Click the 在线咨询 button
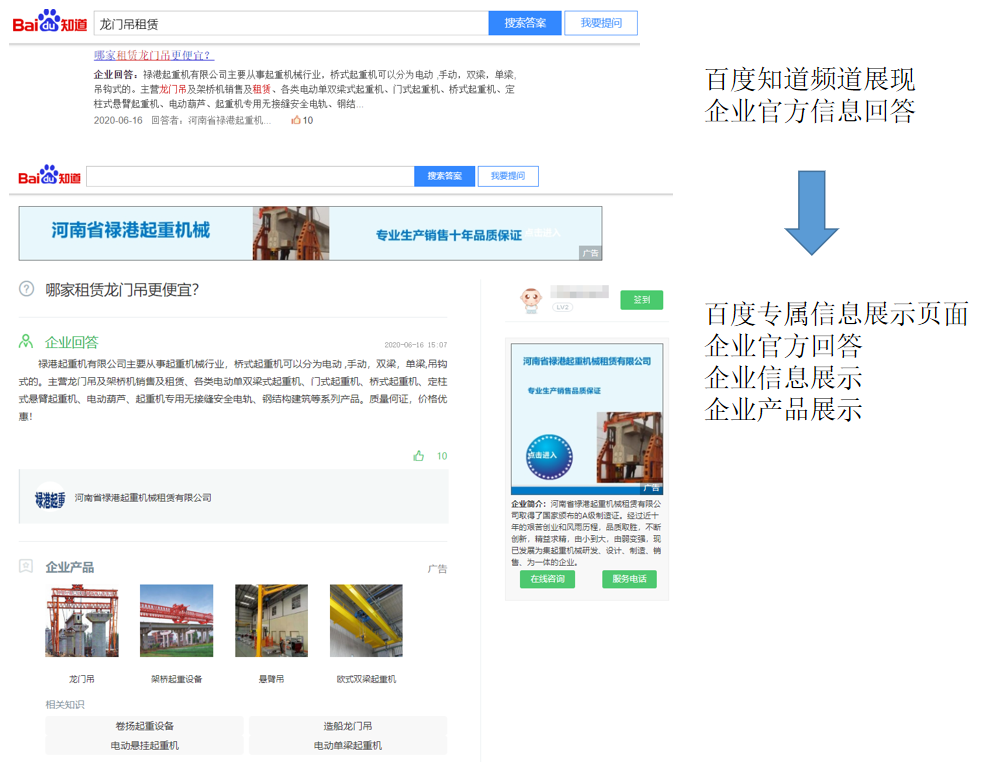 tap(547, 579)
